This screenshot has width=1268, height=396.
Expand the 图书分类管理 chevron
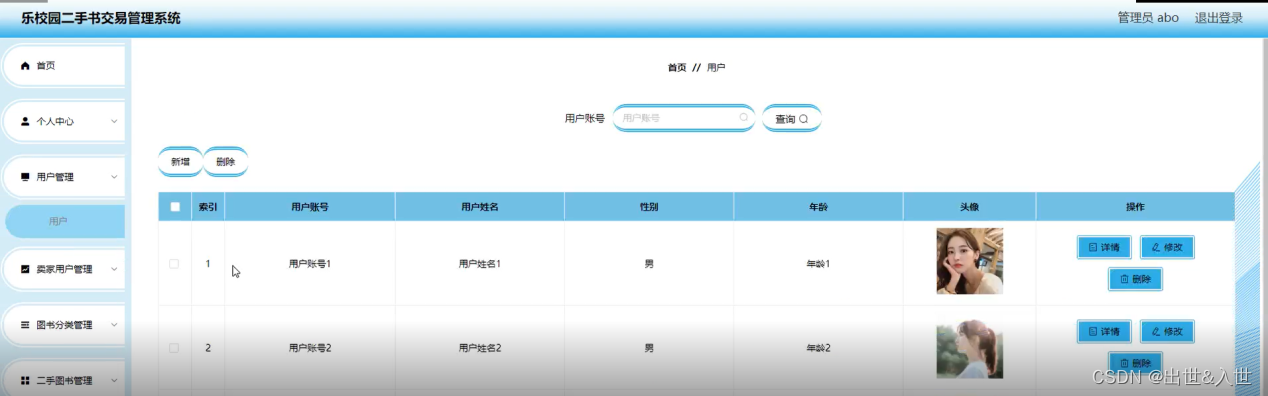[x=114, y=325]
